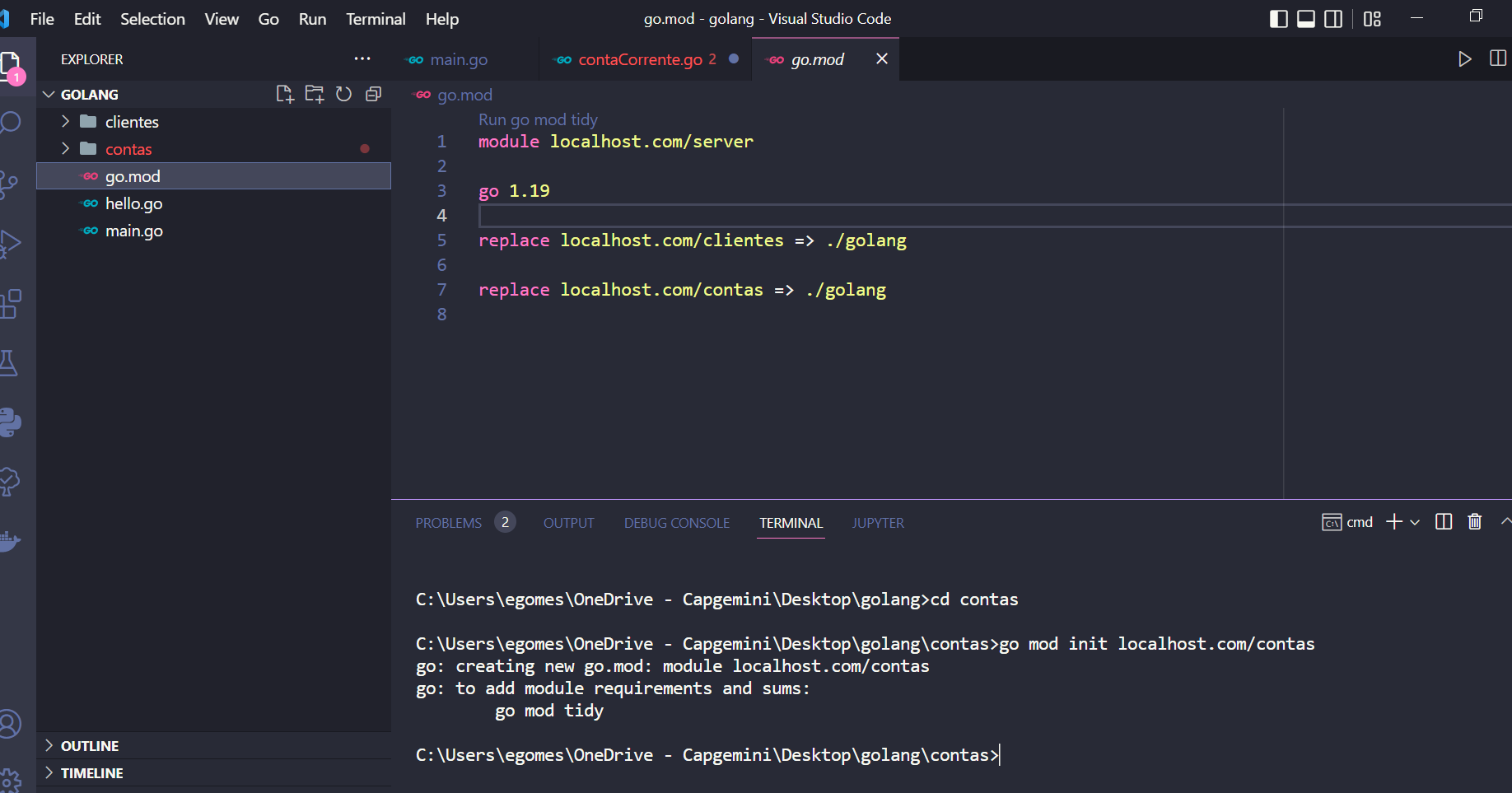Open the Accounts icon in activity bar
Screen dimensions: 1512x793
(x=10, y=724)
